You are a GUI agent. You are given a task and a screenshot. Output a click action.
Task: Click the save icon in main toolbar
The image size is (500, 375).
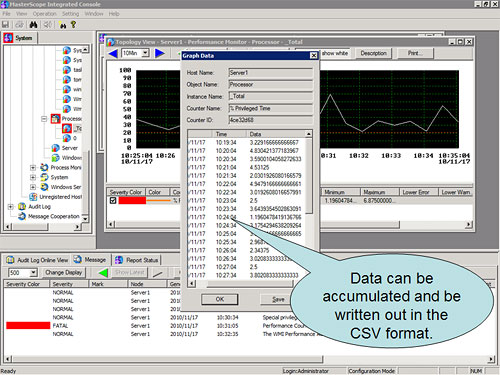tap(5, 24)
